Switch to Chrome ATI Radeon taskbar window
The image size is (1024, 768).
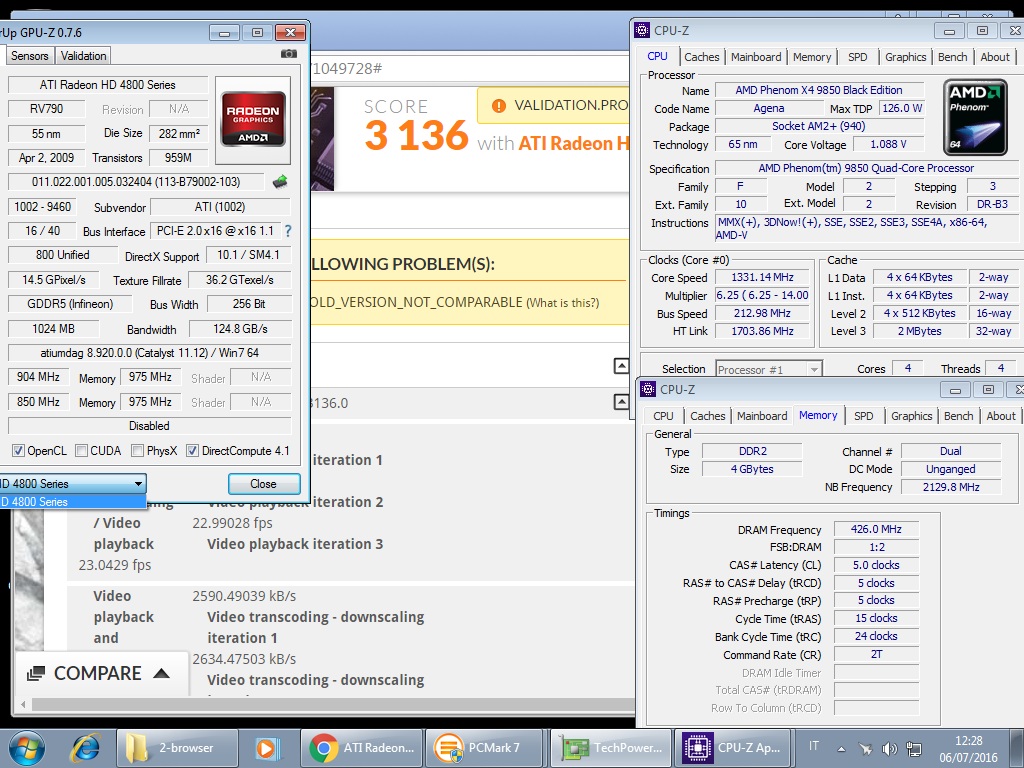[x=362, y=748]
